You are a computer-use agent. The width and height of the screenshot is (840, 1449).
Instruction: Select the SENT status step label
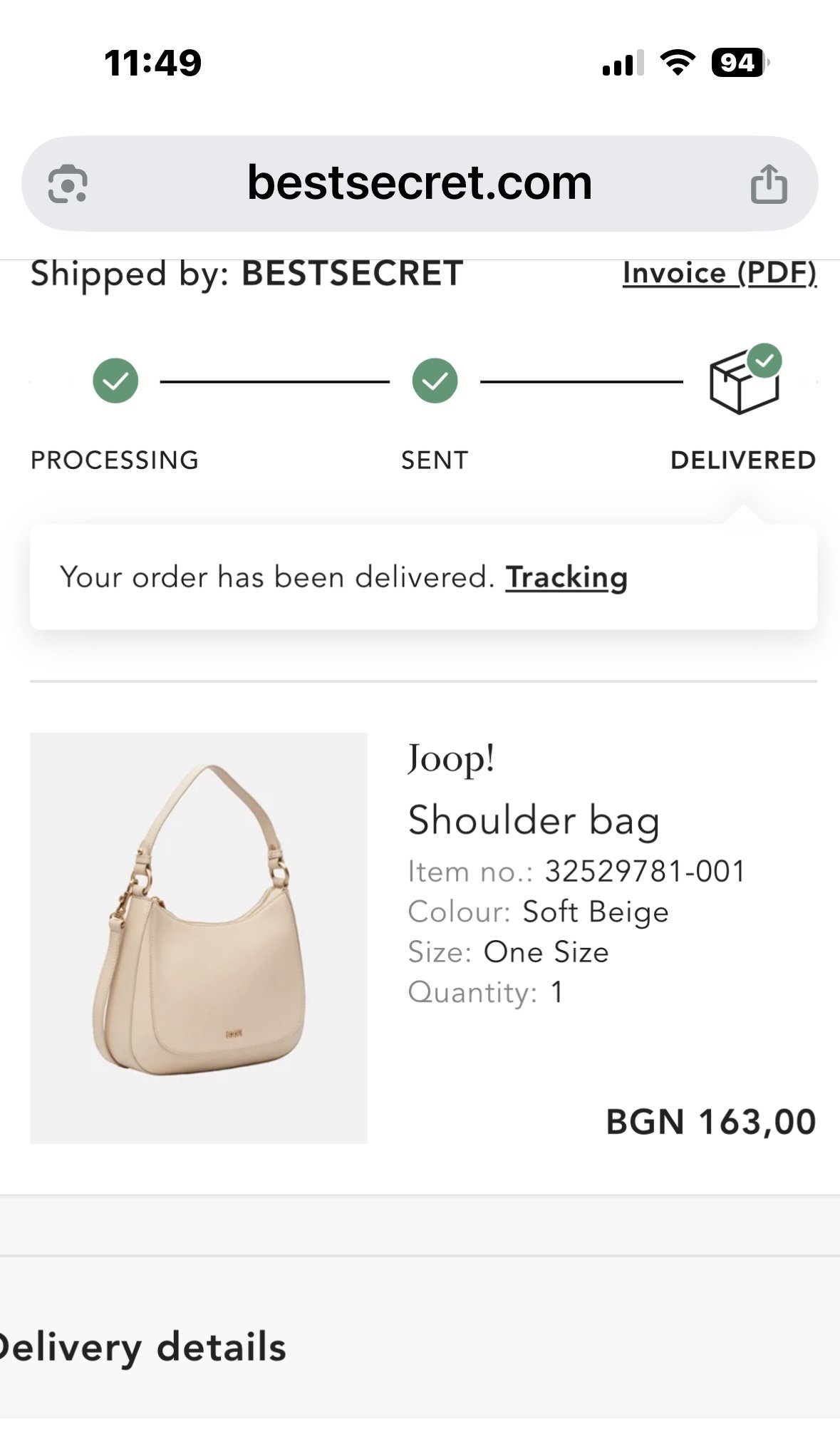click(x=435, y=460)
